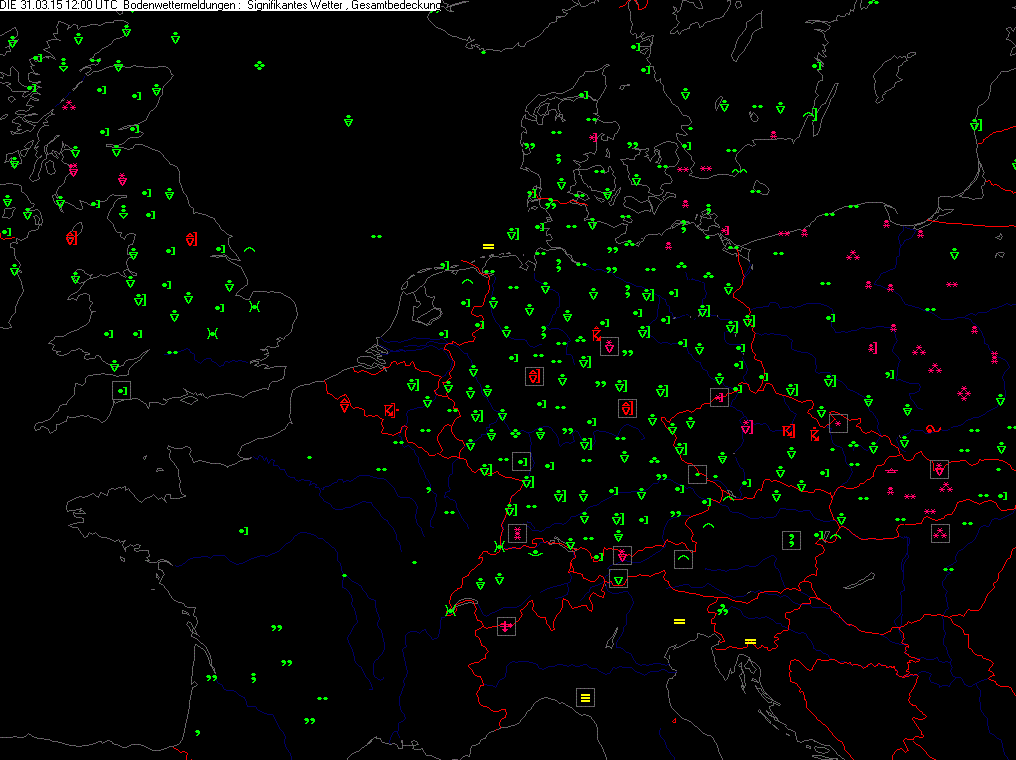Click the boxed pink drifting-snow arrow symbol
This screenshot has height=760, width=1016.
tap(506, 626)
